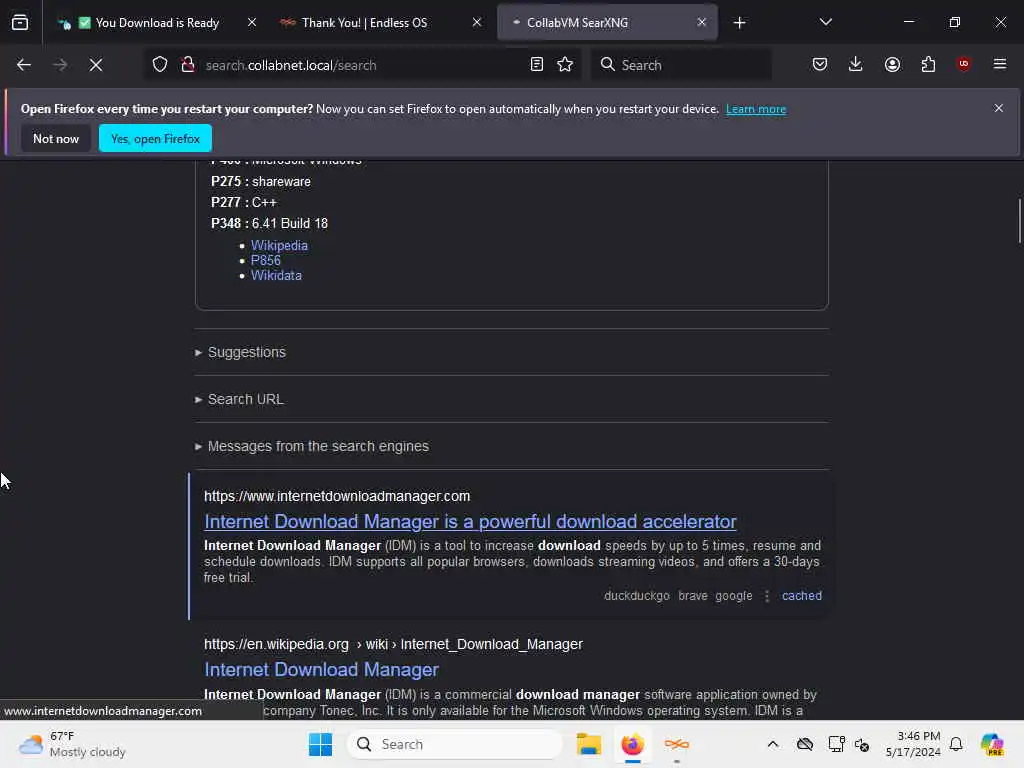
Task: Click the P277 : C++ text
Action: pyautogui.click(x=244, y=202)
